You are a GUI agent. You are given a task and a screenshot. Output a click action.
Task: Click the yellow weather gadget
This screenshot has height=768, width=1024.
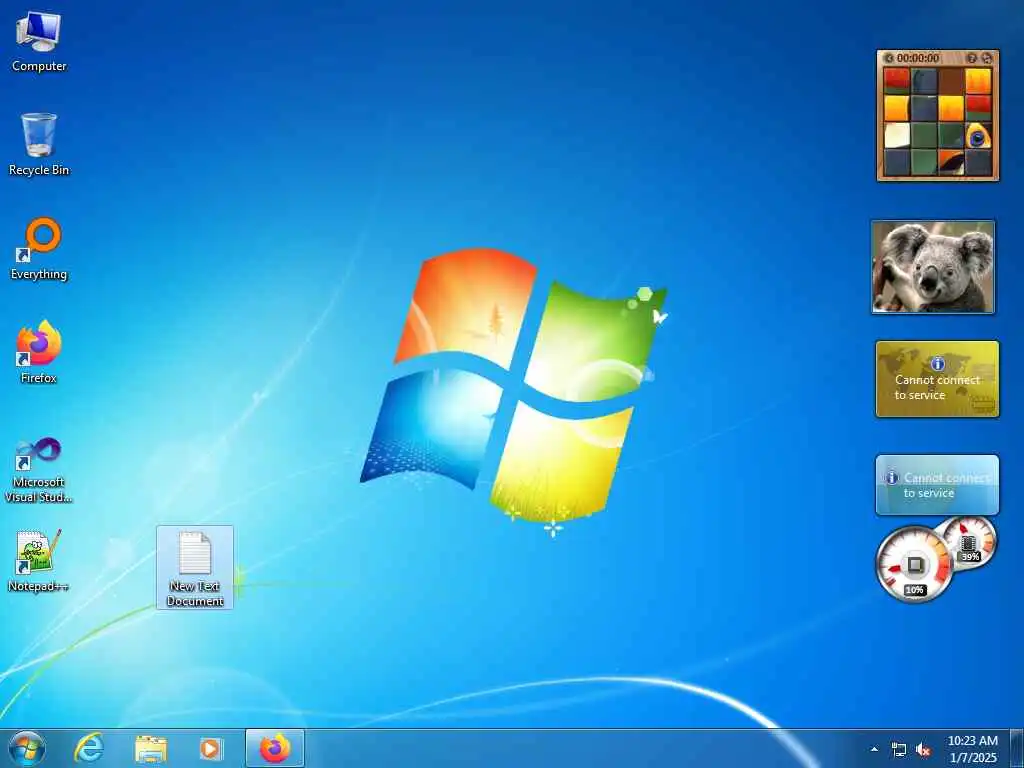pos(937,379)
